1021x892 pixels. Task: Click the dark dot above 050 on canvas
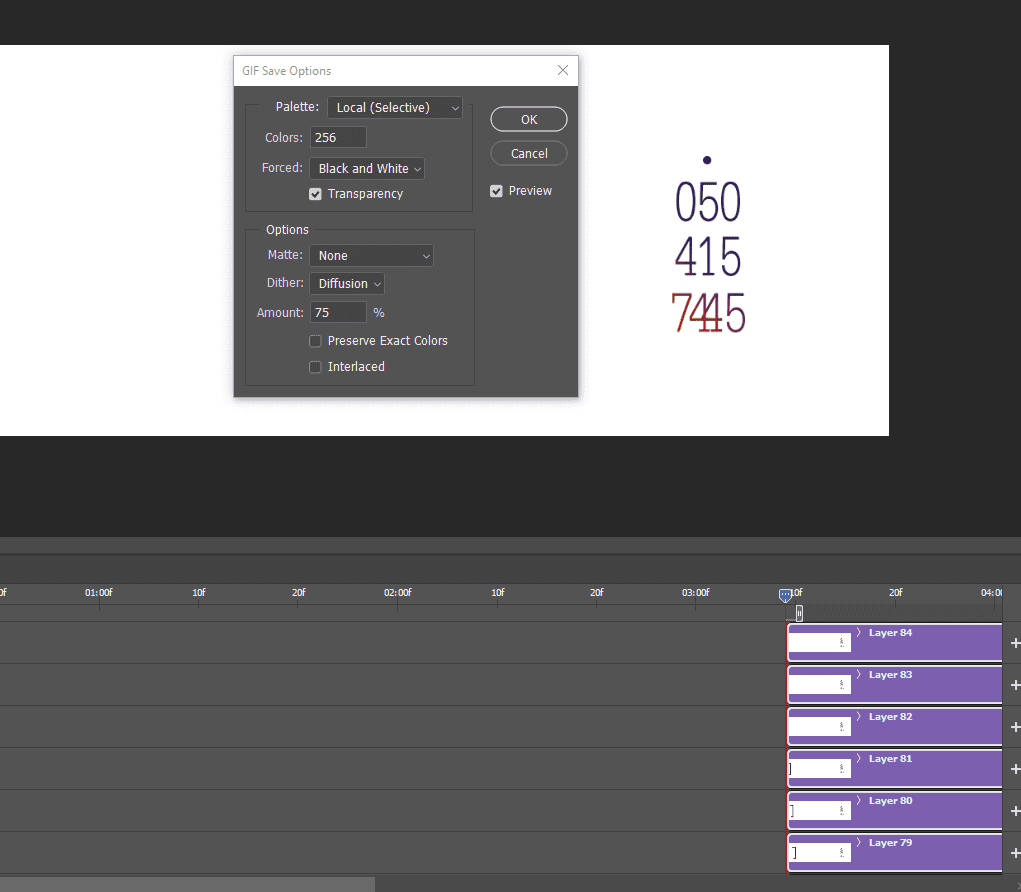(x=707, y=160)
